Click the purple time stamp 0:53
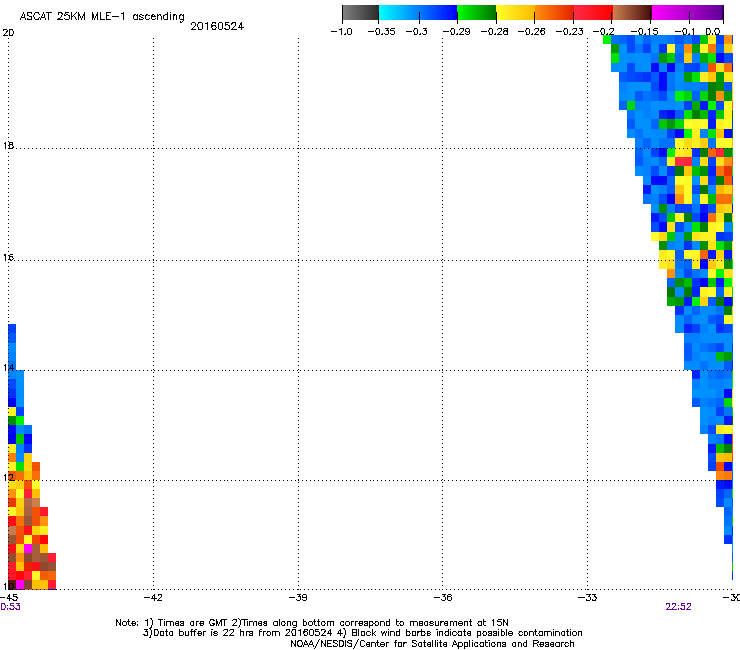This screenshot has height=650, width=740. pos(10,607)
